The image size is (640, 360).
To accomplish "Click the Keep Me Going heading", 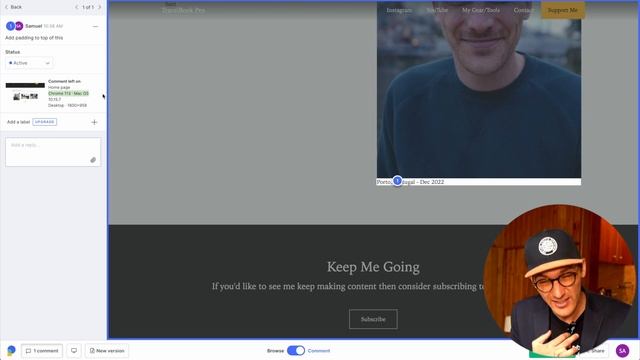I will tap(373, 267).
